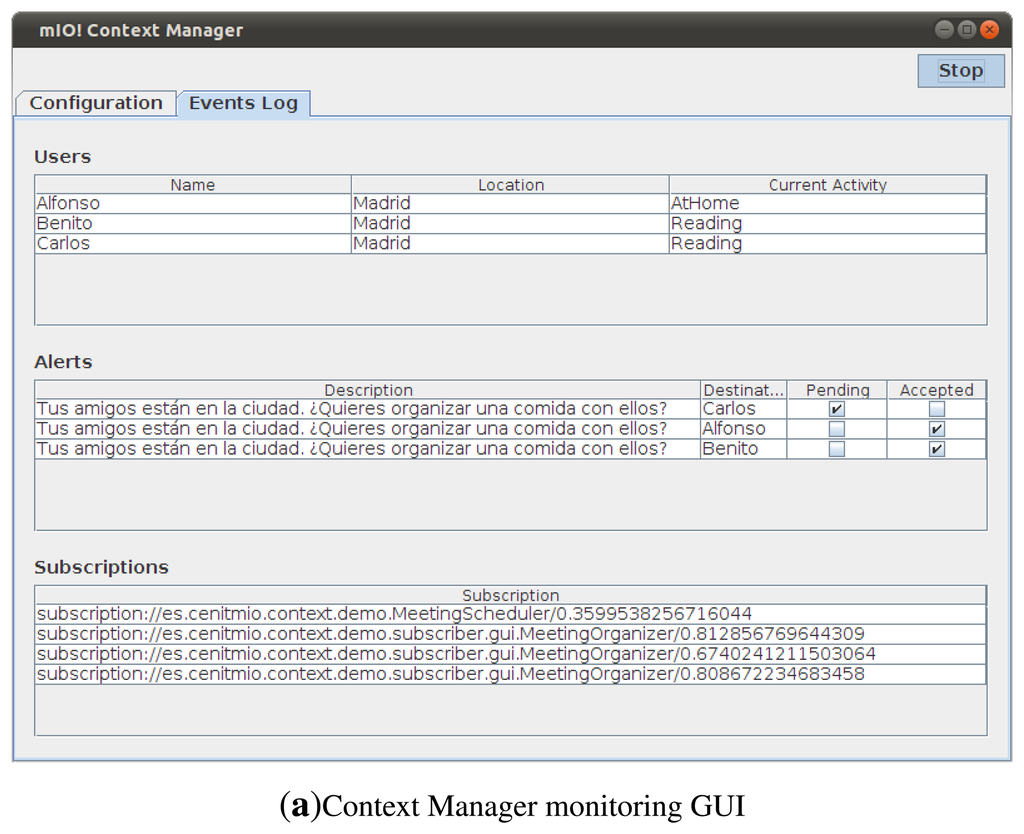Sort users by Name column header
This screenshot has height=834, width=1024.
(x=193, y=185)
